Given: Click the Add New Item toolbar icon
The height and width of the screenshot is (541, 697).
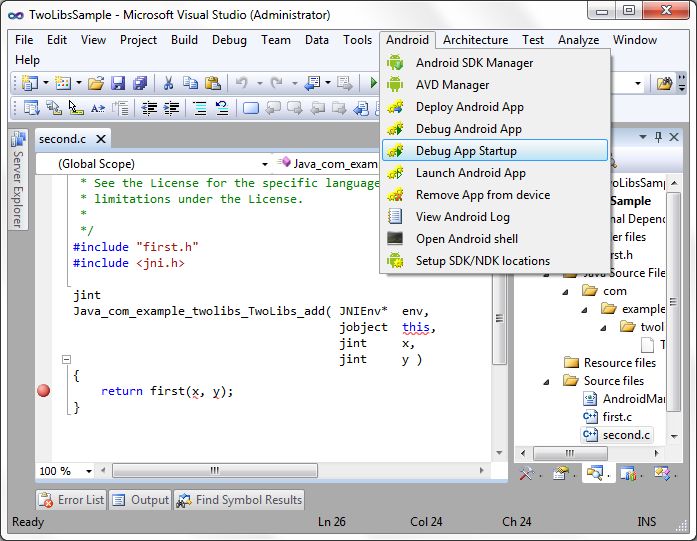Looking at the screenshot, I should 63,83.
